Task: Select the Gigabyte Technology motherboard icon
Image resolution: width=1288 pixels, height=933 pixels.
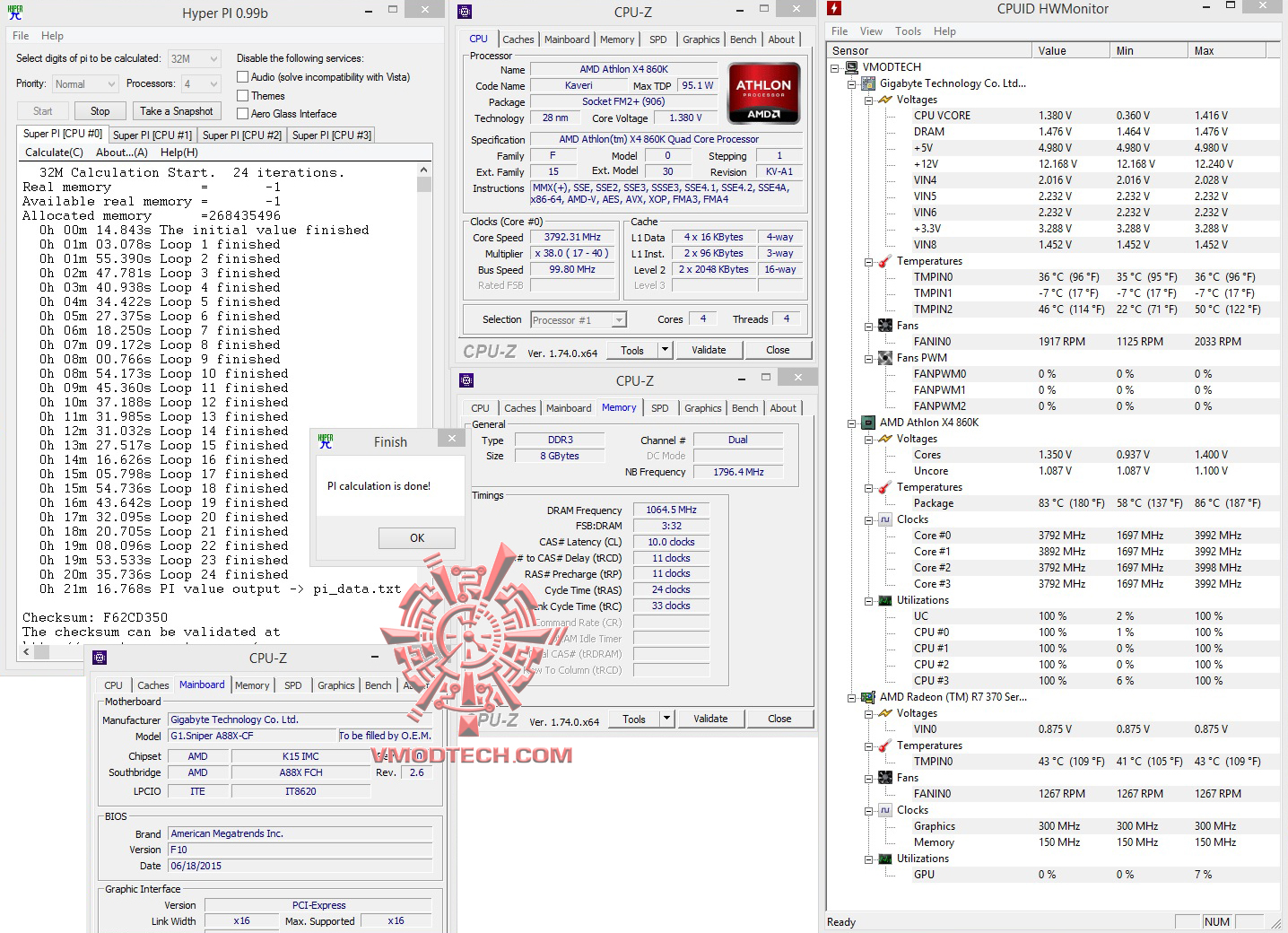Action: point(868,83)
